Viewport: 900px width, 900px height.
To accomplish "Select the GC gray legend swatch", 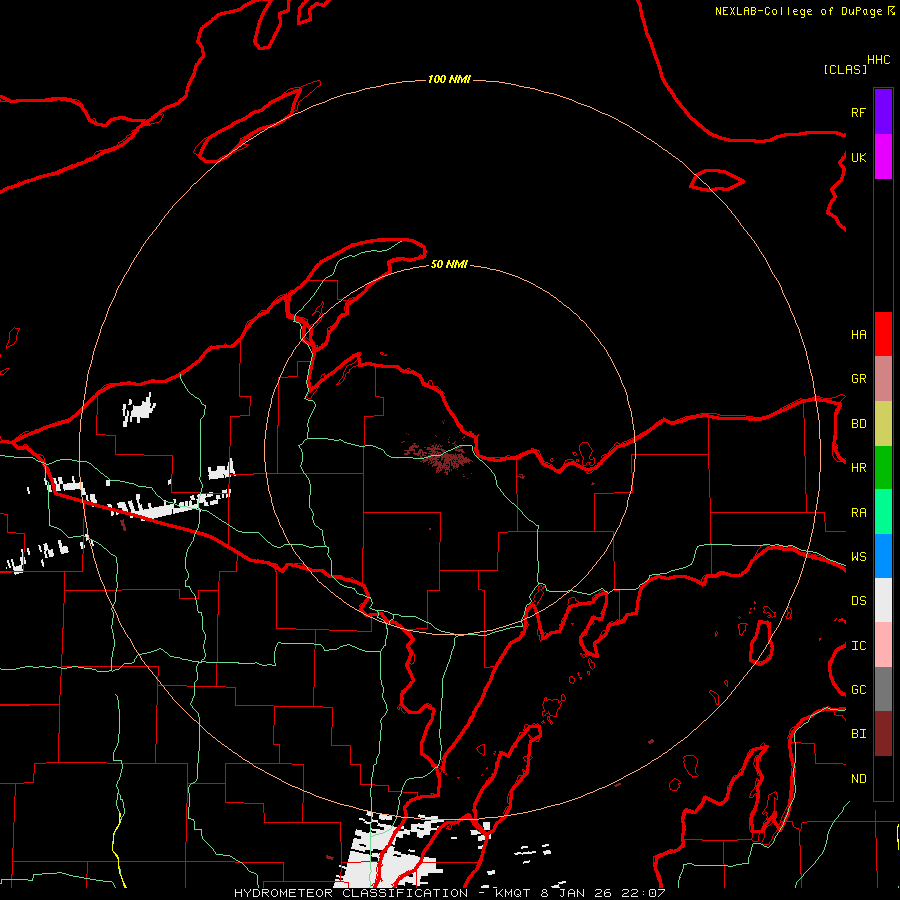I will click(x=883, y=689).
